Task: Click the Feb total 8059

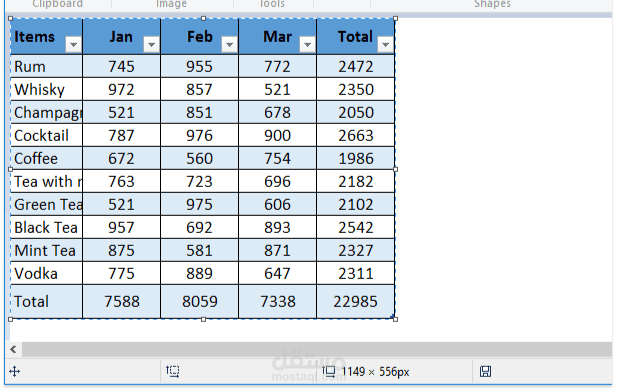Action: pyautogui.click(x=199, y=301)
